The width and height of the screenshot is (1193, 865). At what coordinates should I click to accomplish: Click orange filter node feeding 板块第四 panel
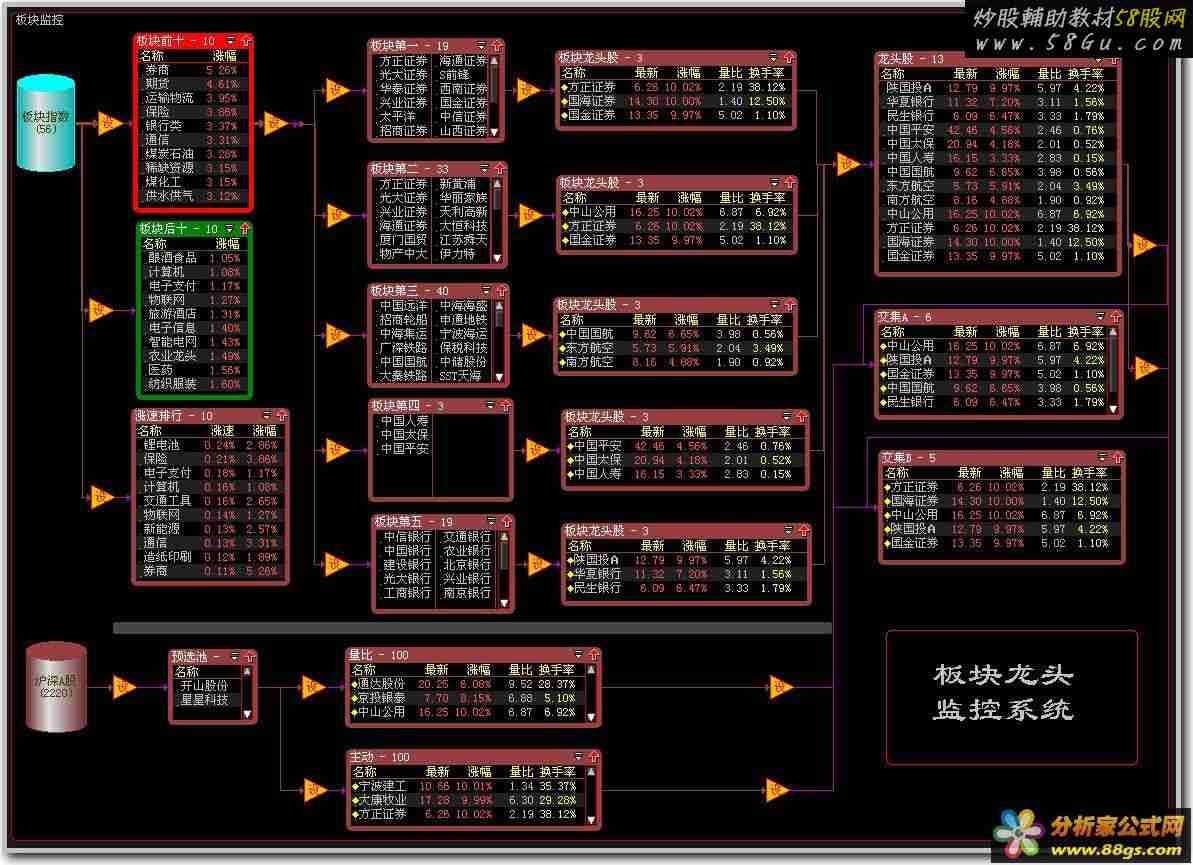pyautogui.click(x=337, y=450)
